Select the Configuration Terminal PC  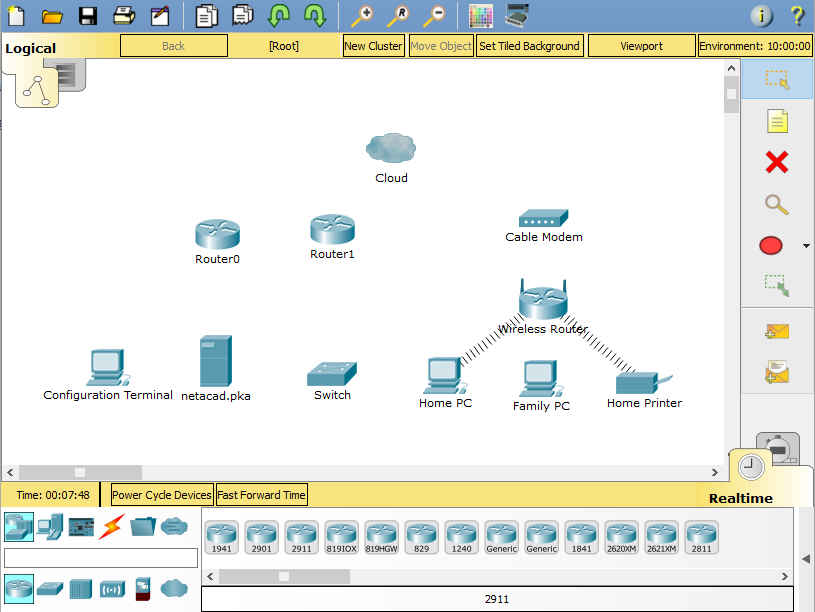coord(108,367)
